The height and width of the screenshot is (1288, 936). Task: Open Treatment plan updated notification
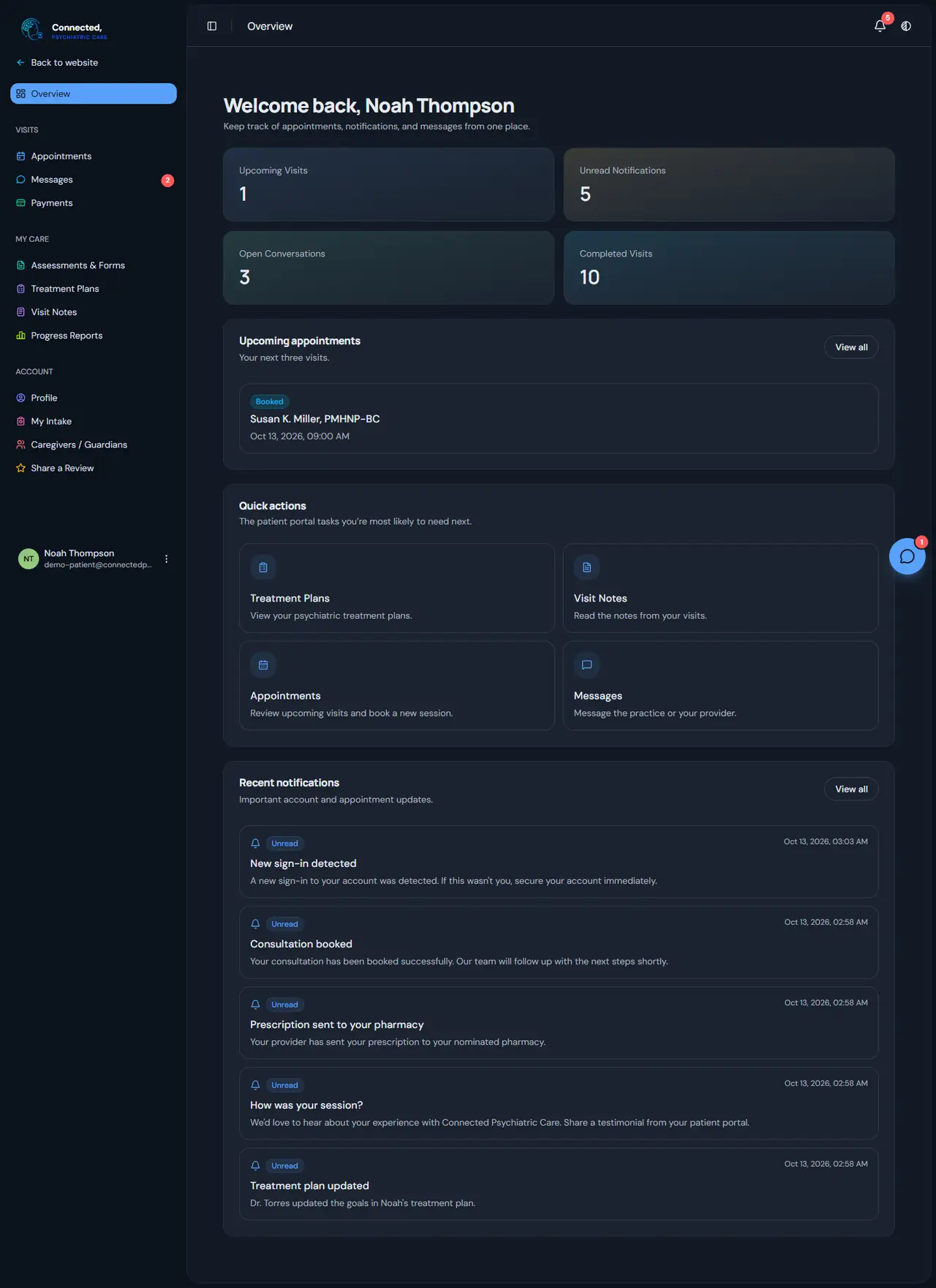click(559, 1183)
